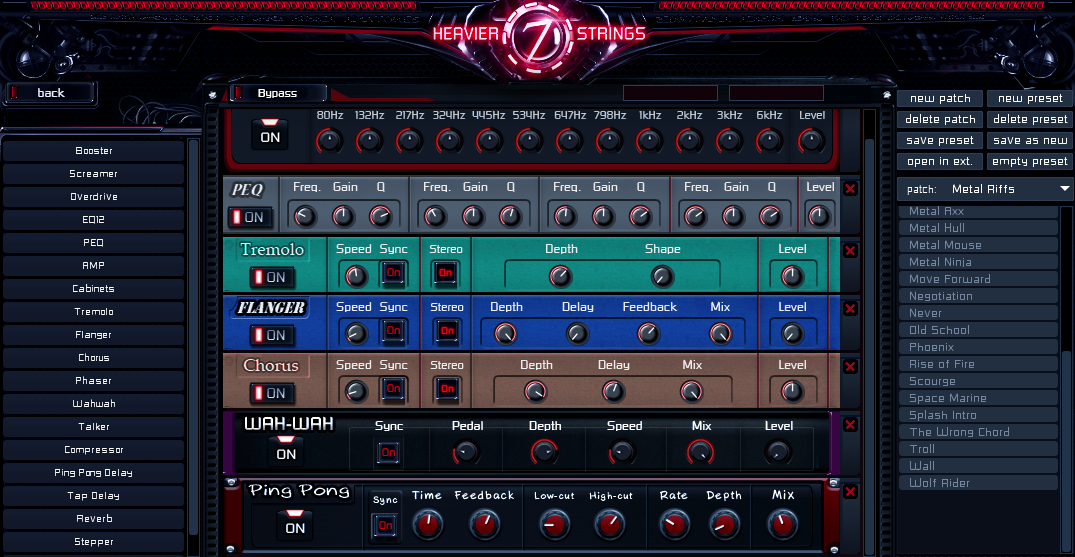Toggle the PEQ ON switch
Screen dimensions: 1075x557
tap(250, 217)
